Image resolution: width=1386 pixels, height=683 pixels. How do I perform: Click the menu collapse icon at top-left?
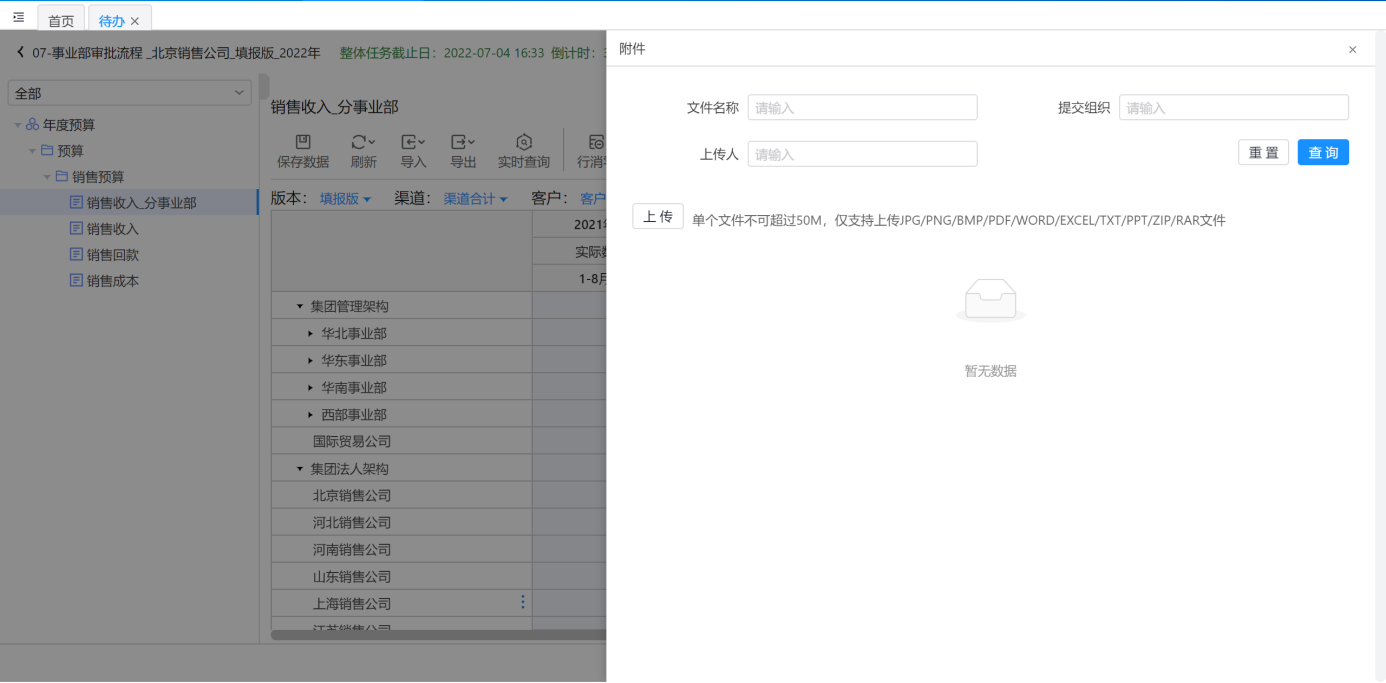[18, 17]
